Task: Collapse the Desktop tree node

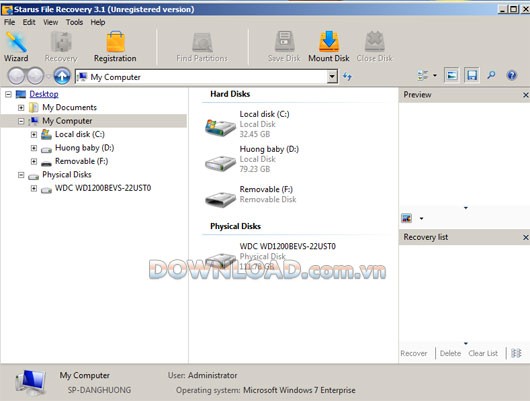Action: click(8, 94)
